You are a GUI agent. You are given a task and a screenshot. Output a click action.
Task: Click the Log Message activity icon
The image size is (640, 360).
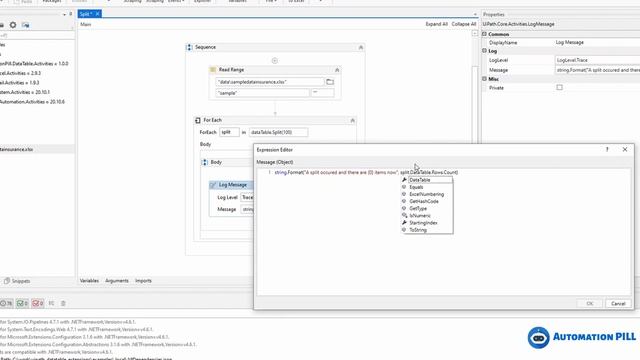(213, 185)
